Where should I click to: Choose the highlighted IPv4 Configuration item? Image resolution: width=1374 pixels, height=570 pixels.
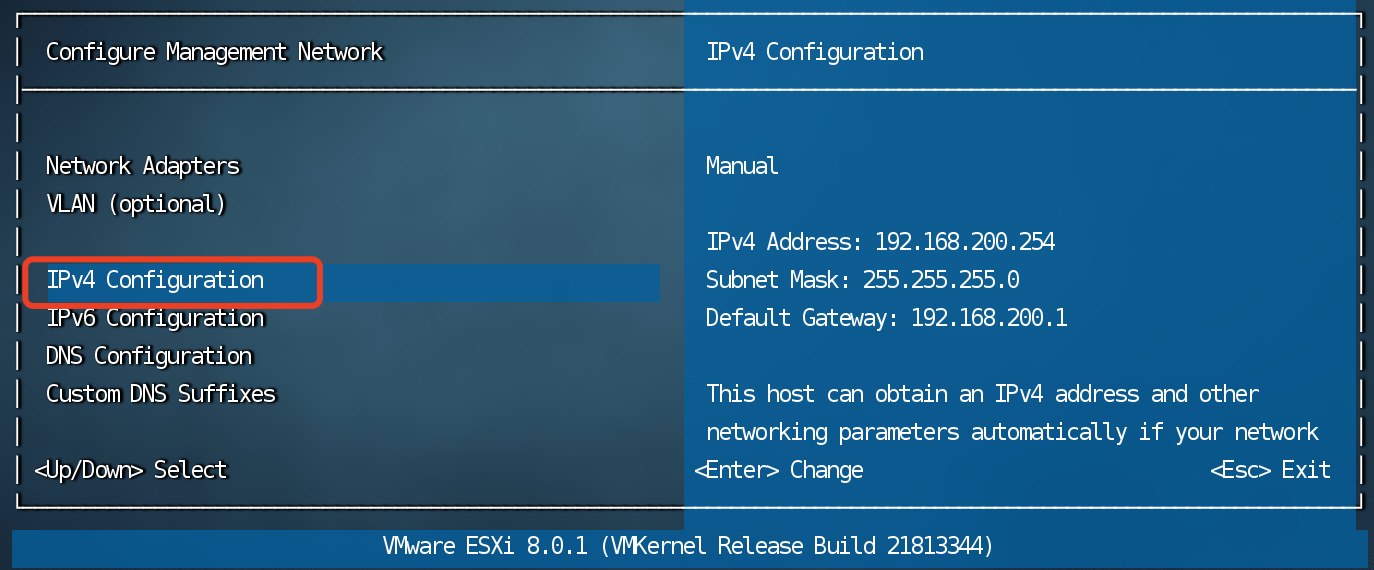pyautogui.click(x=155, y=281)
